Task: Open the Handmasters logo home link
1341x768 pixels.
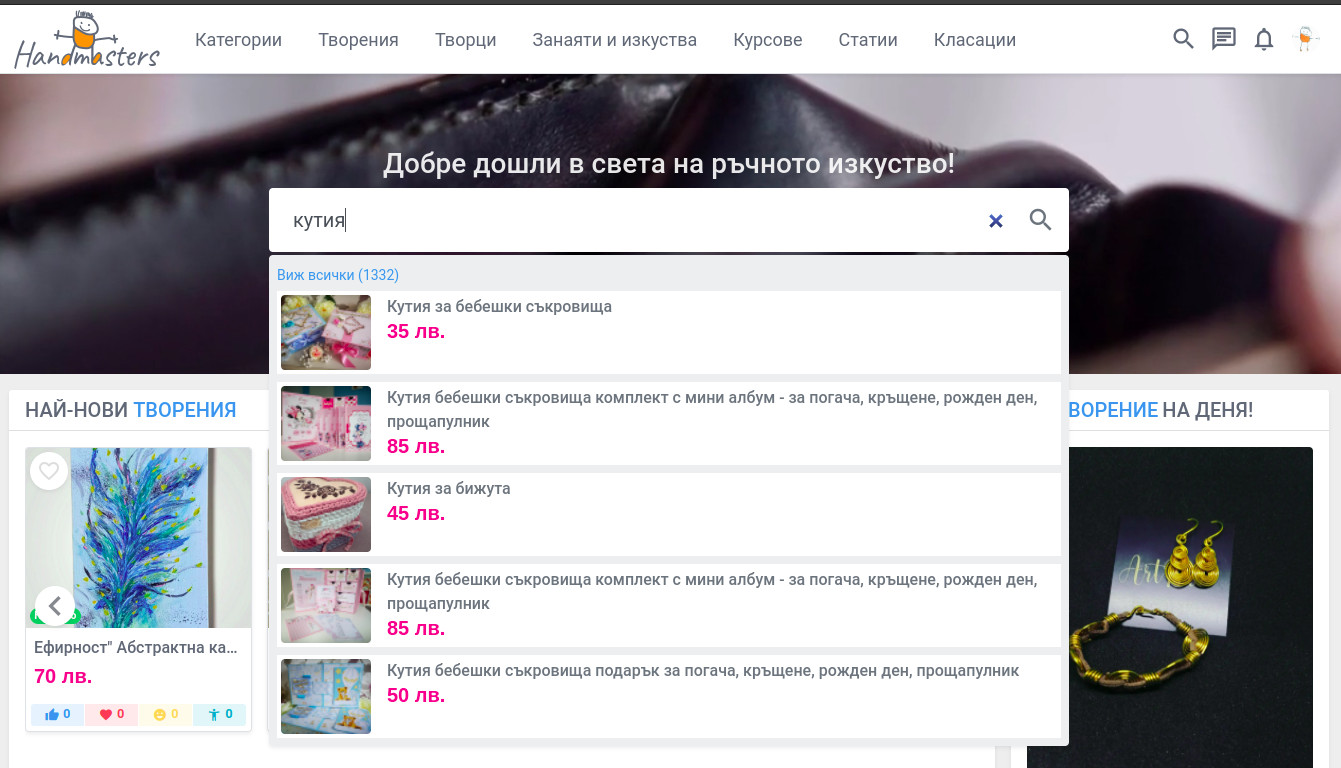Action: click(x=87, y=40)
